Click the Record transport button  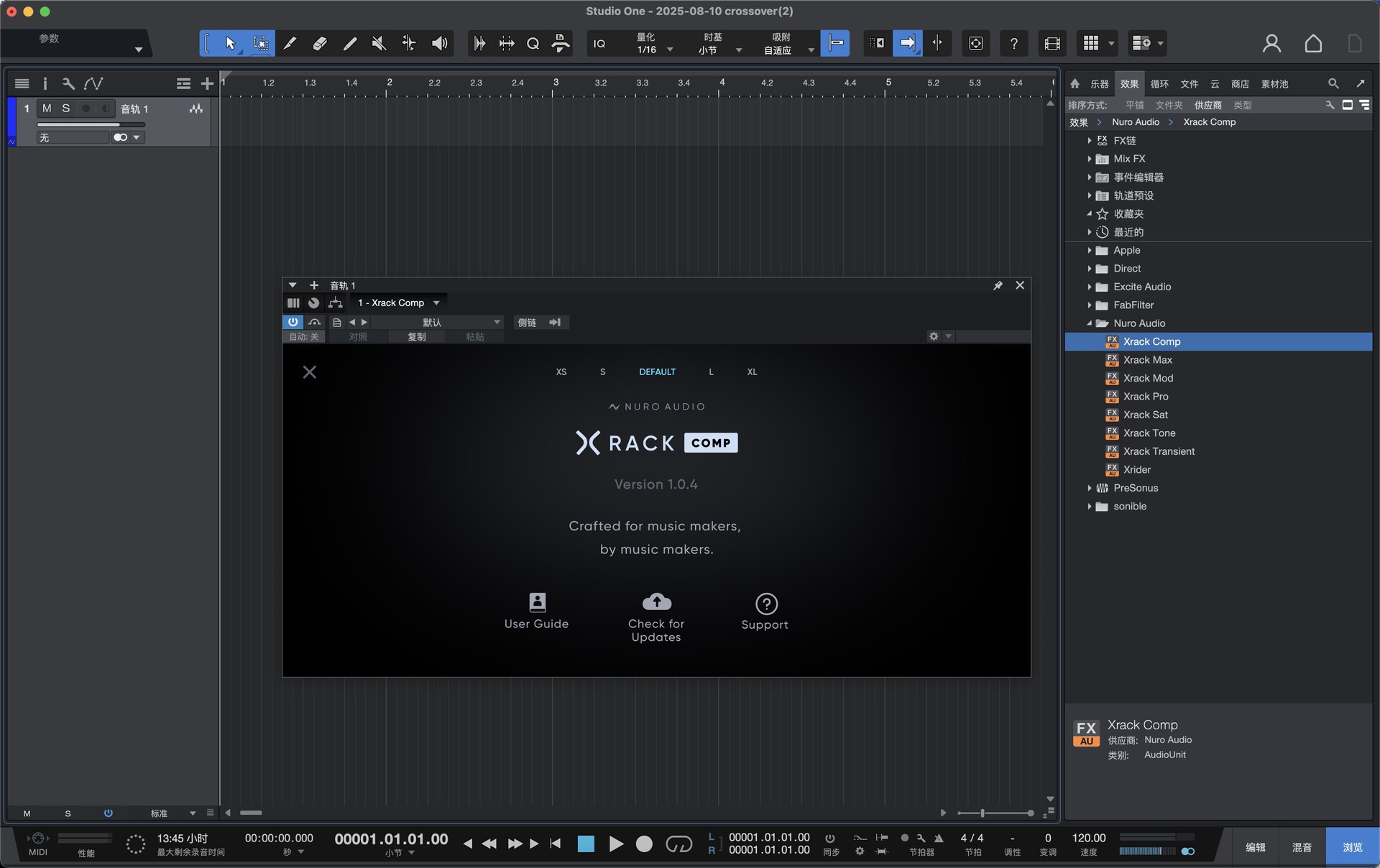click(x=644, y=844)
